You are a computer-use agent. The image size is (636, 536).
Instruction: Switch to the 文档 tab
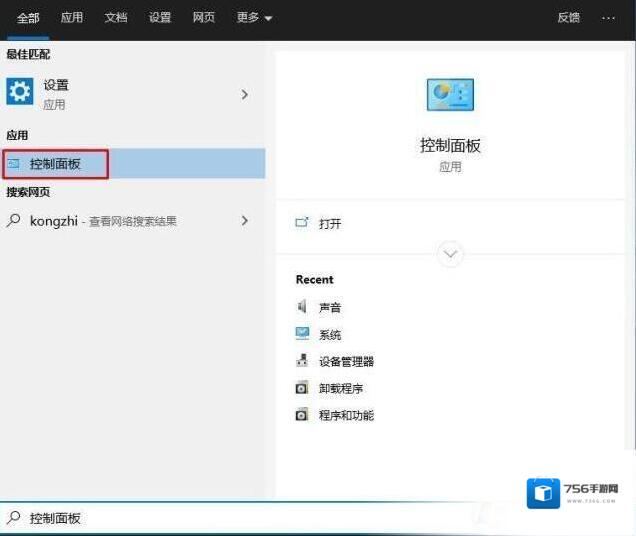(116, 18)
